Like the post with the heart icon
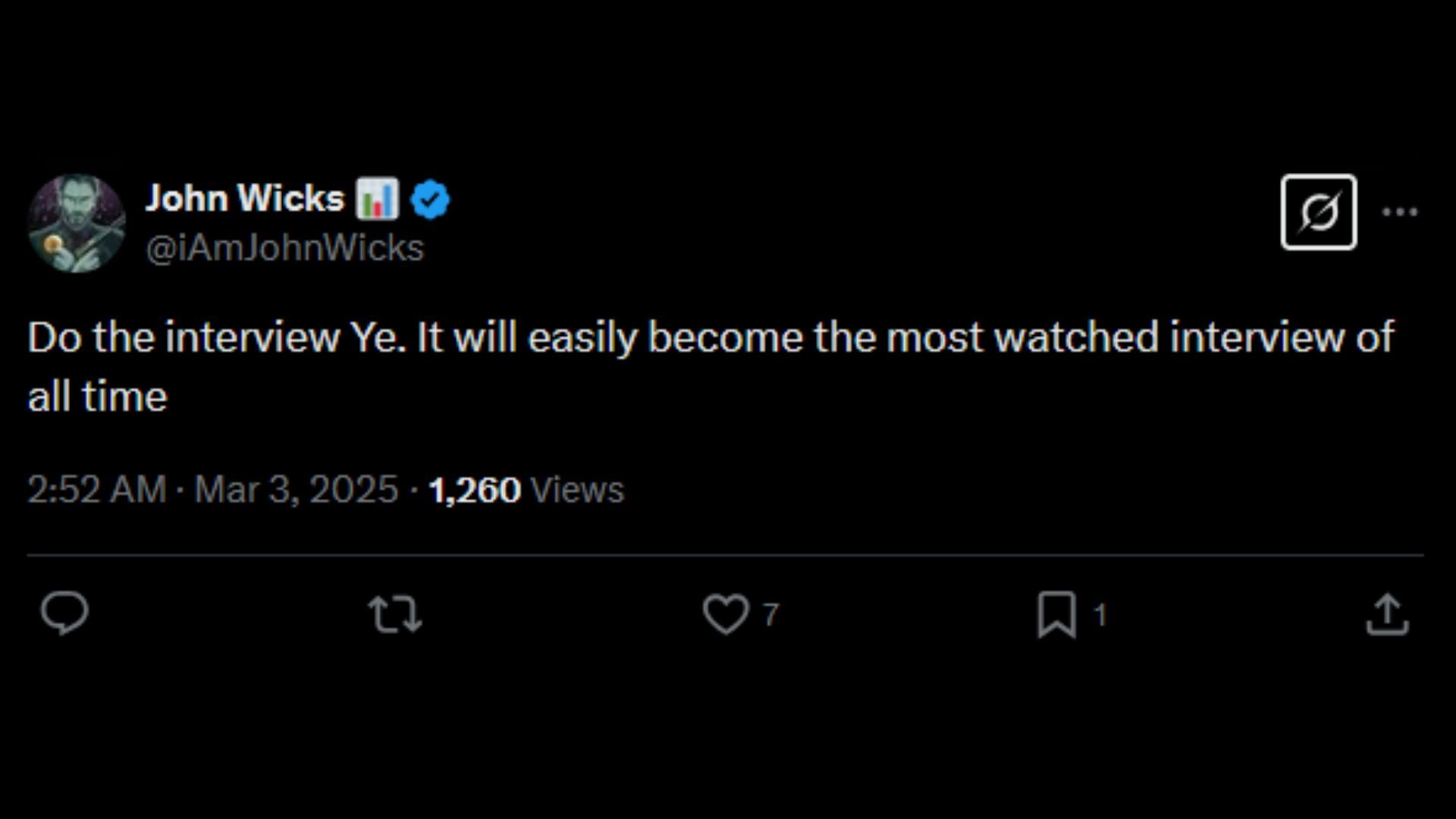Viewport: 1456px width, 819px height. pyautogui.click(x=726, y=613)
